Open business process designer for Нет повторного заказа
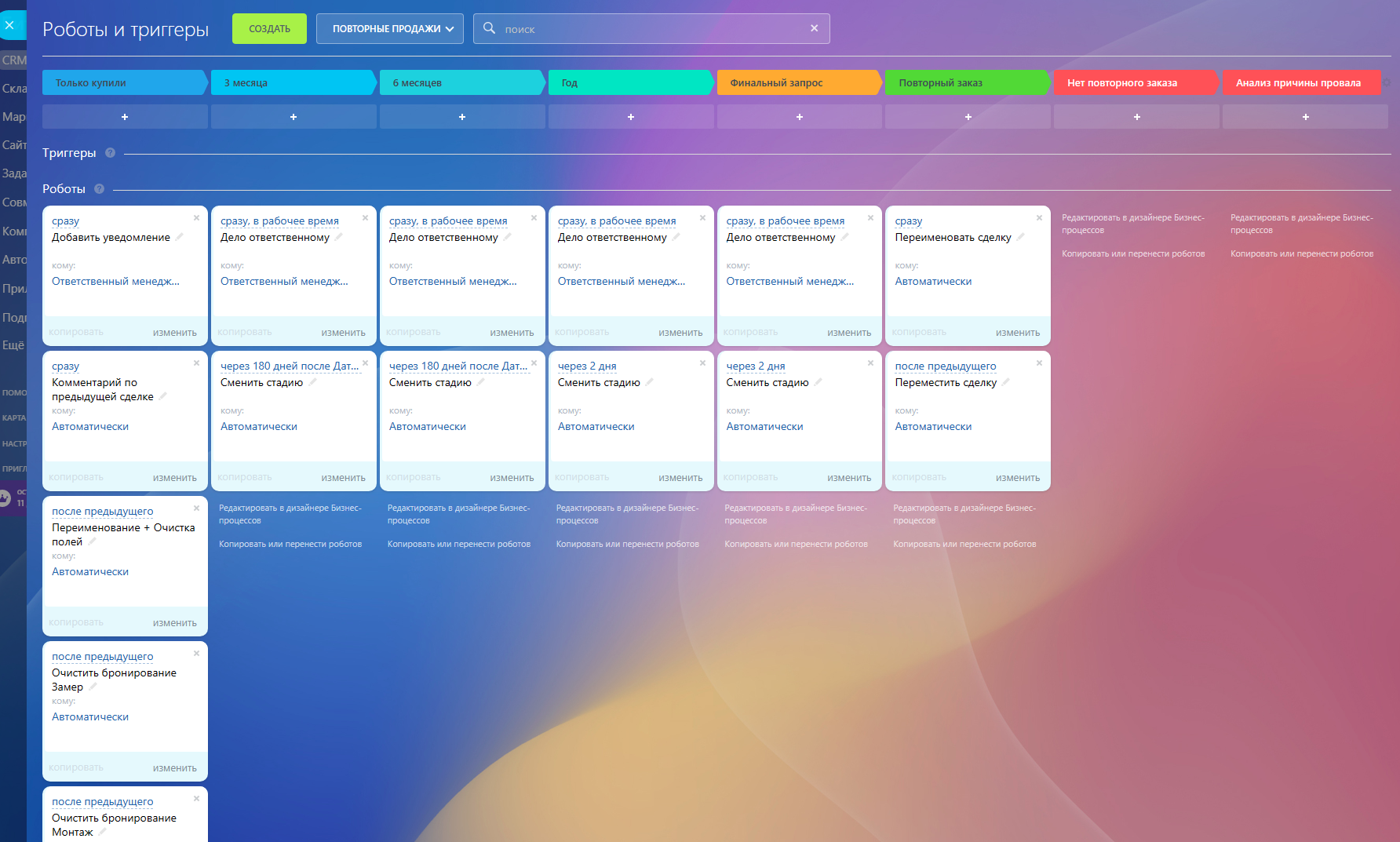Image resolution: width=1400 pixels, height=842 pixels. click(x=1133, y=224)
